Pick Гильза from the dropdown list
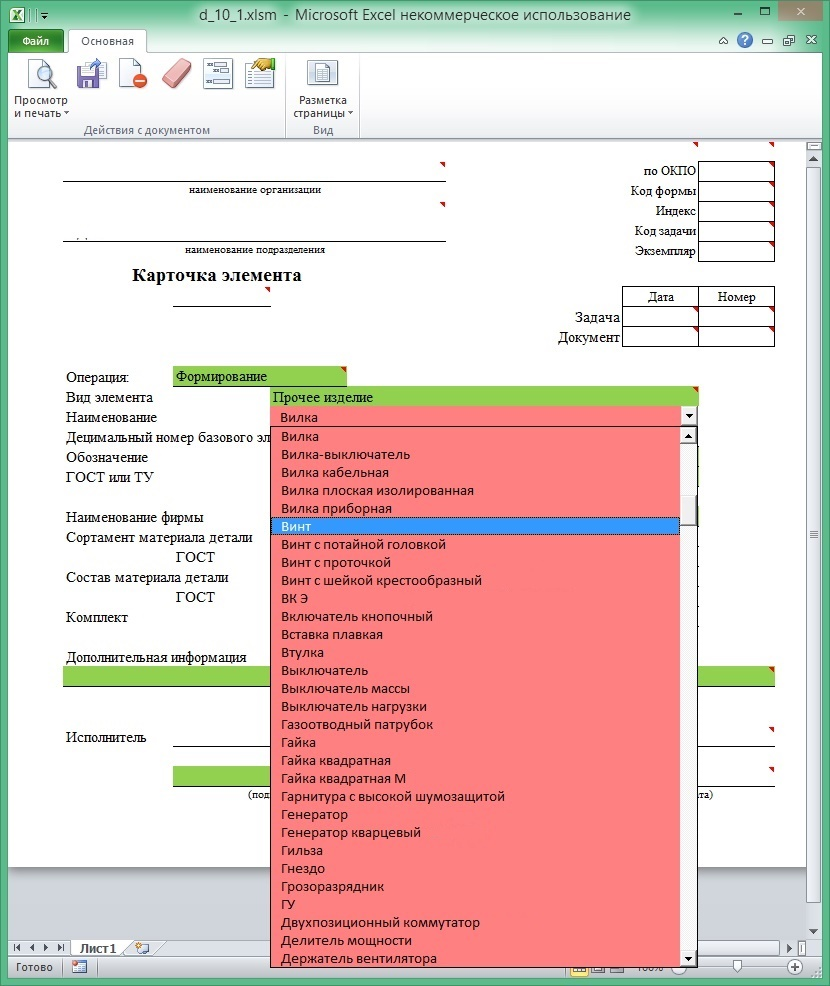The width and height of the screenshot is (830, 986). tap(475, 850)
